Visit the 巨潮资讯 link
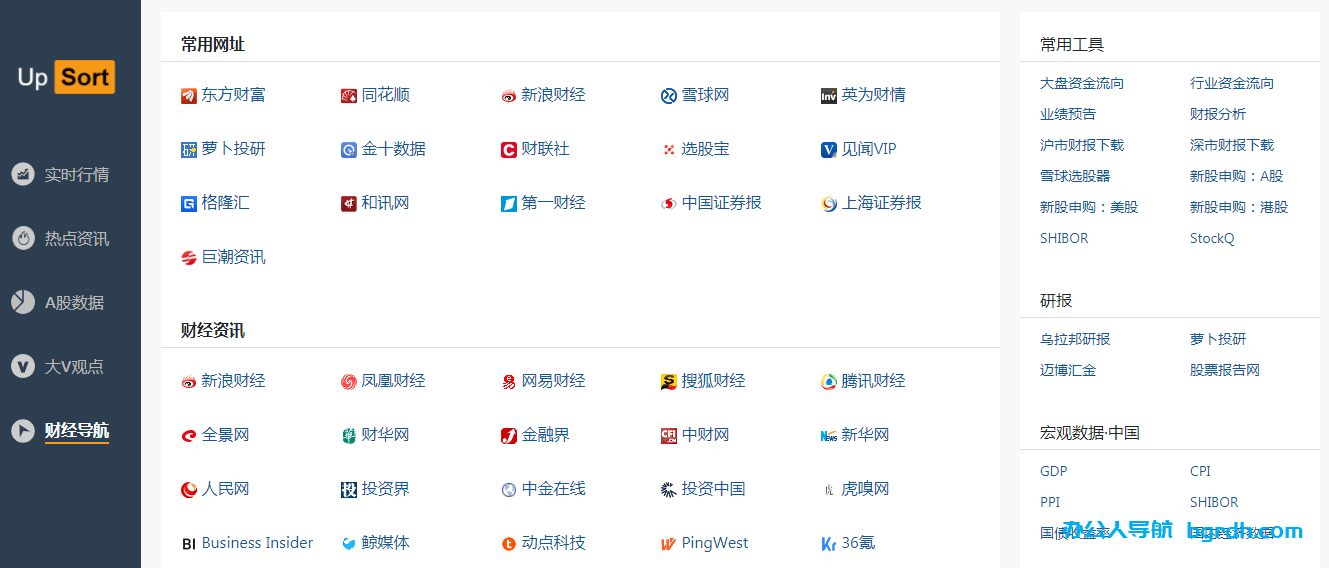1329x568 pixels. 233,257
